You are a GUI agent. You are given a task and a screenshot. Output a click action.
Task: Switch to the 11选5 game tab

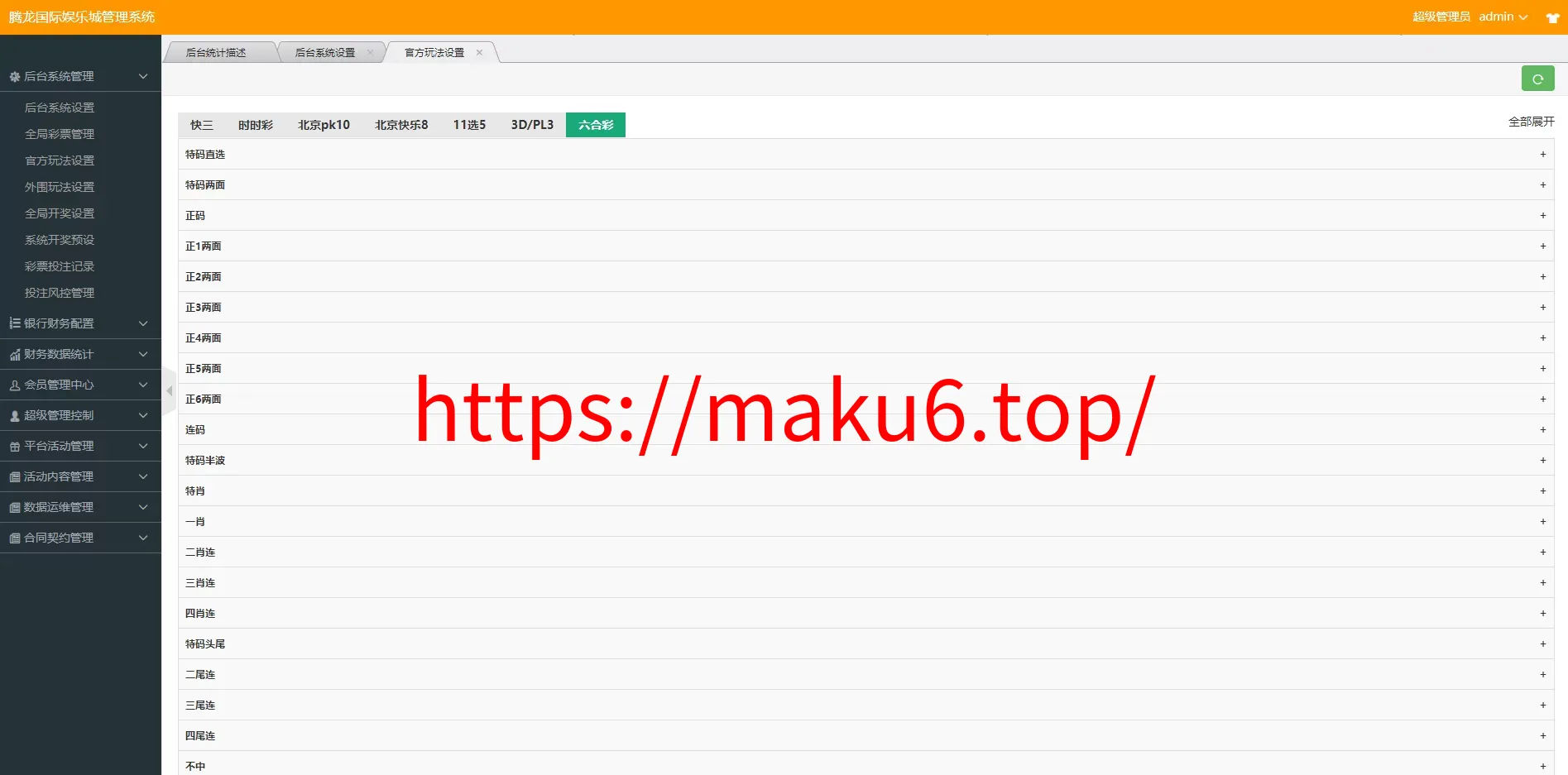click(x=469, y=125)
